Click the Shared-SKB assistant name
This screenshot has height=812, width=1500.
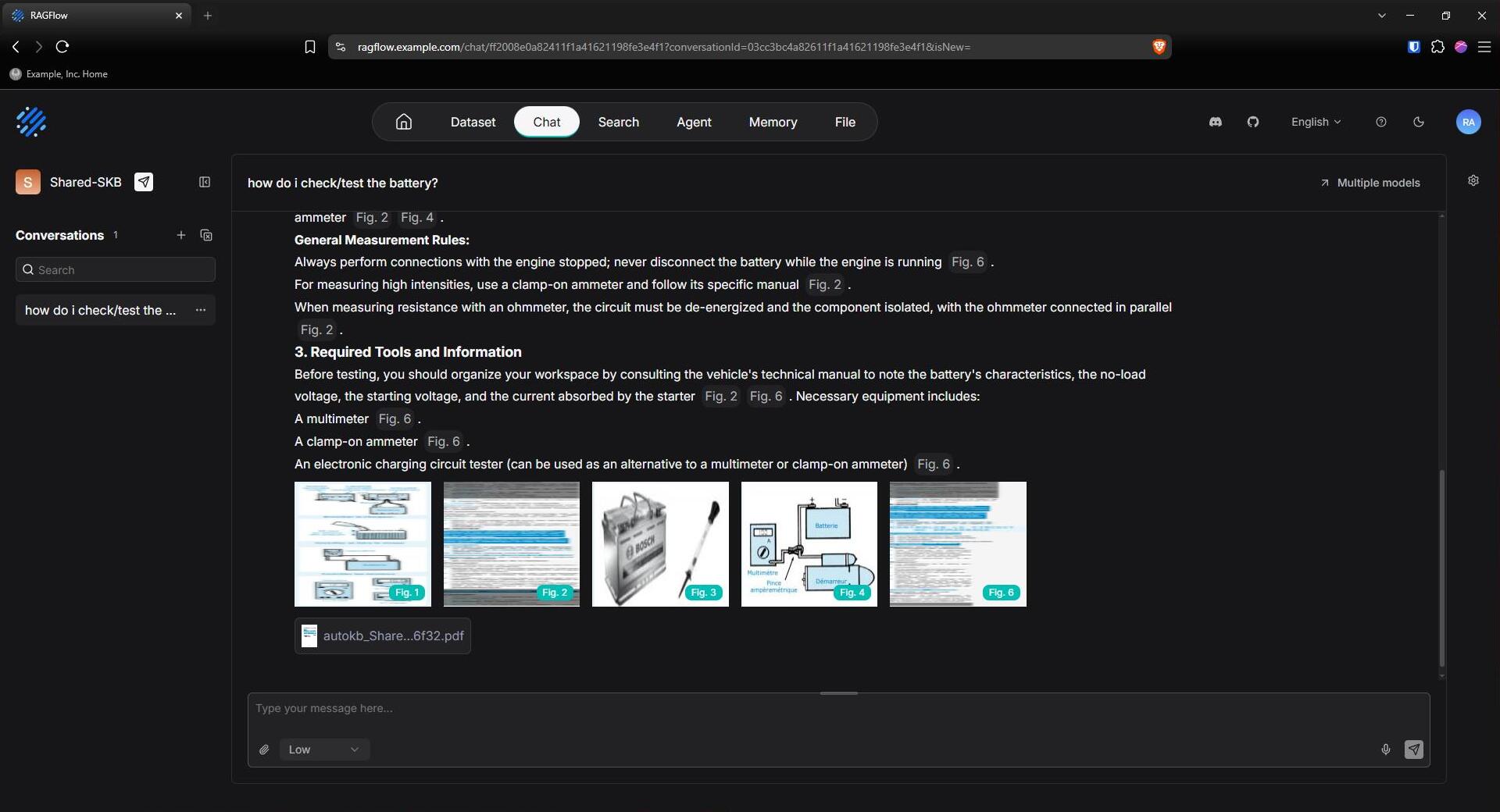[x=86, y=182]
